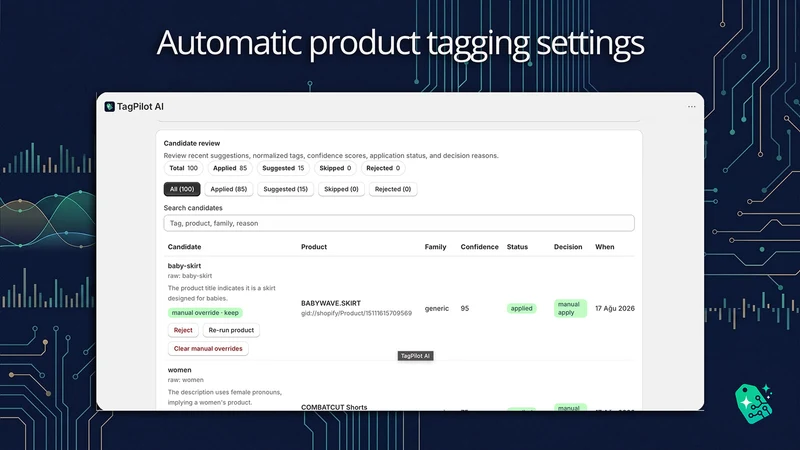800x450 pixels.
Task: Click the 17 Ağu 2026 date cell
Action: tap(615, 309)
